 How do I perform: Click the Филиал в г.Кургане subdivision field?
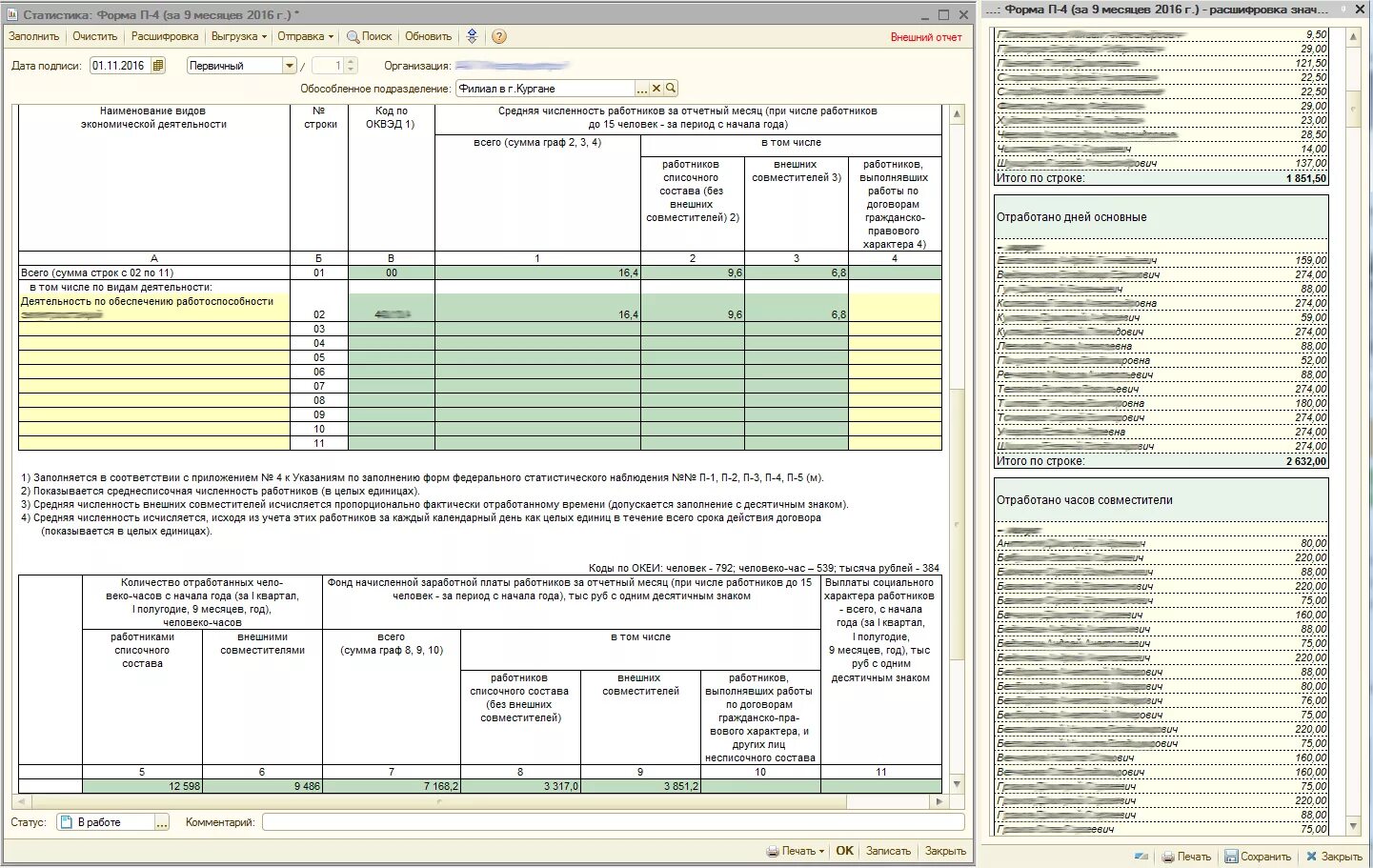coord(545,89)
